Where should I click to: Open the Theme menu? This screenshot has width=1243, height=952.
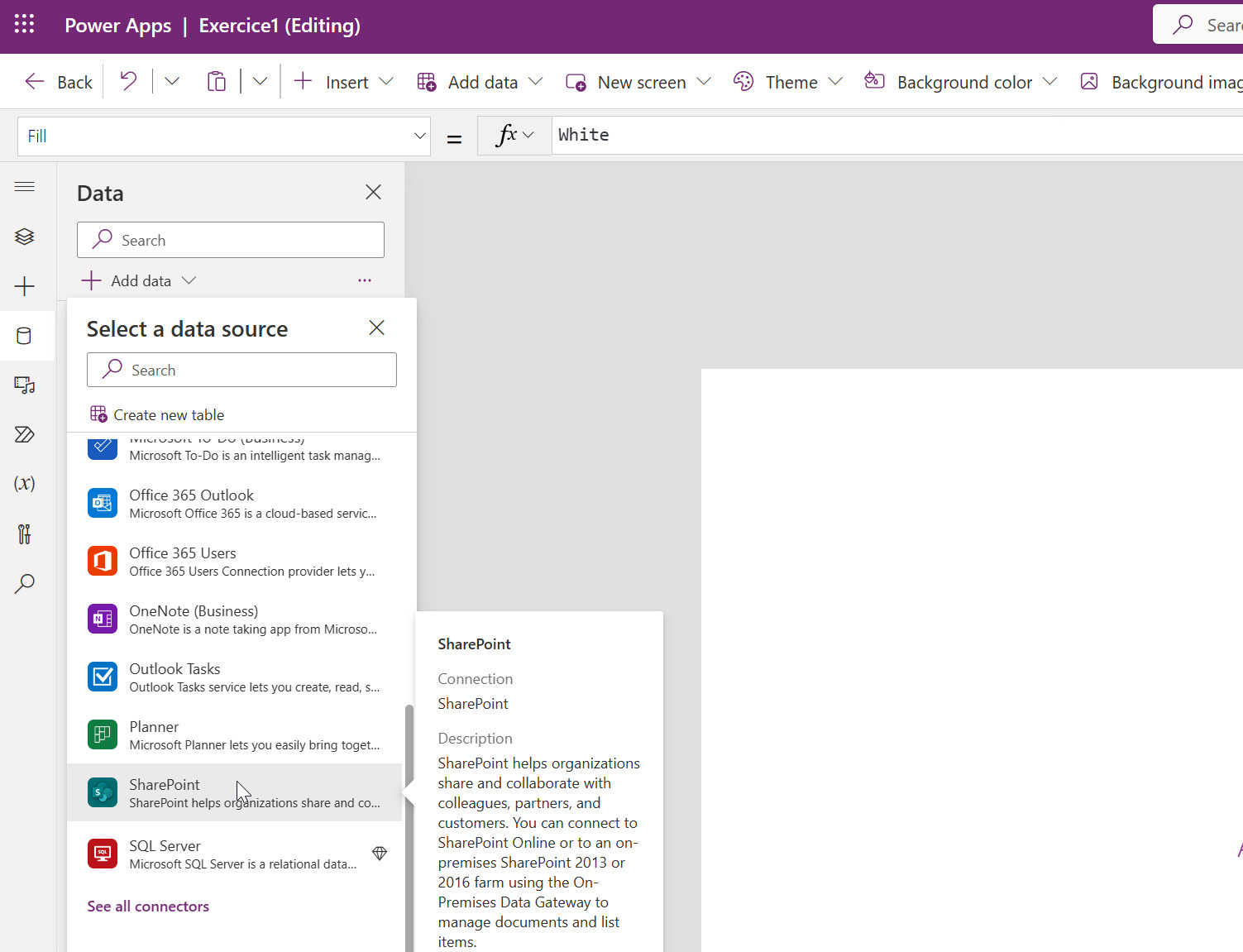(x=788, y=82)
